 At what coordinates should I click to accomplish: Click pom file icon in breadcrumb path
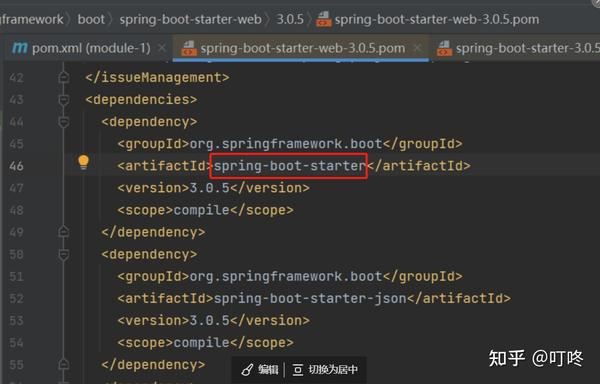point(324,19)
